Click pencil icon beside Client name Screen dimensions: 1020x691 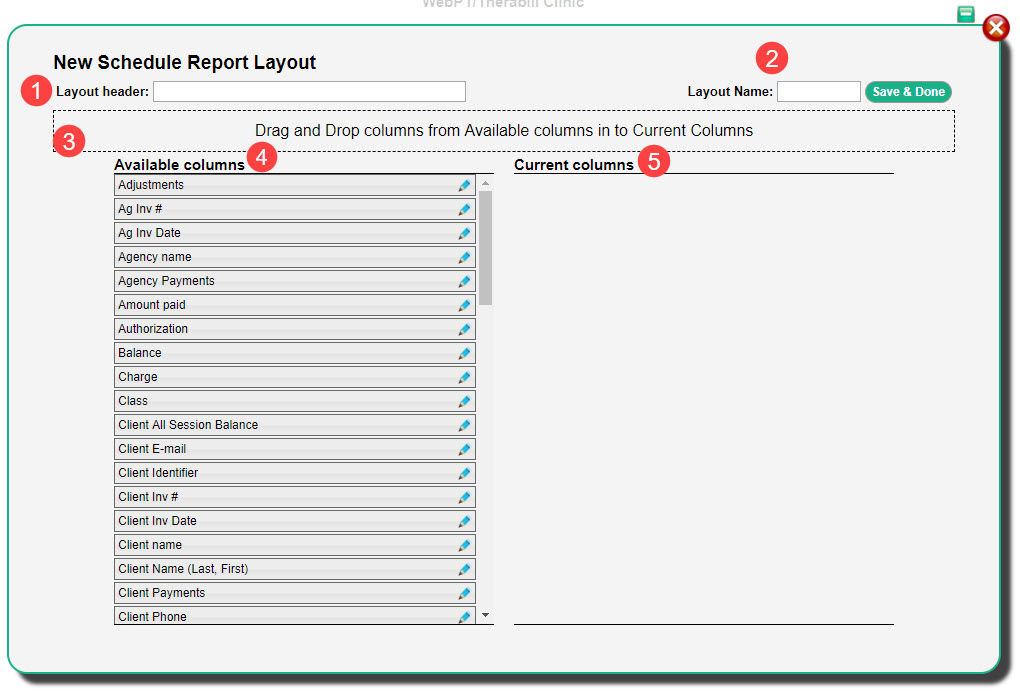(464, 547)
